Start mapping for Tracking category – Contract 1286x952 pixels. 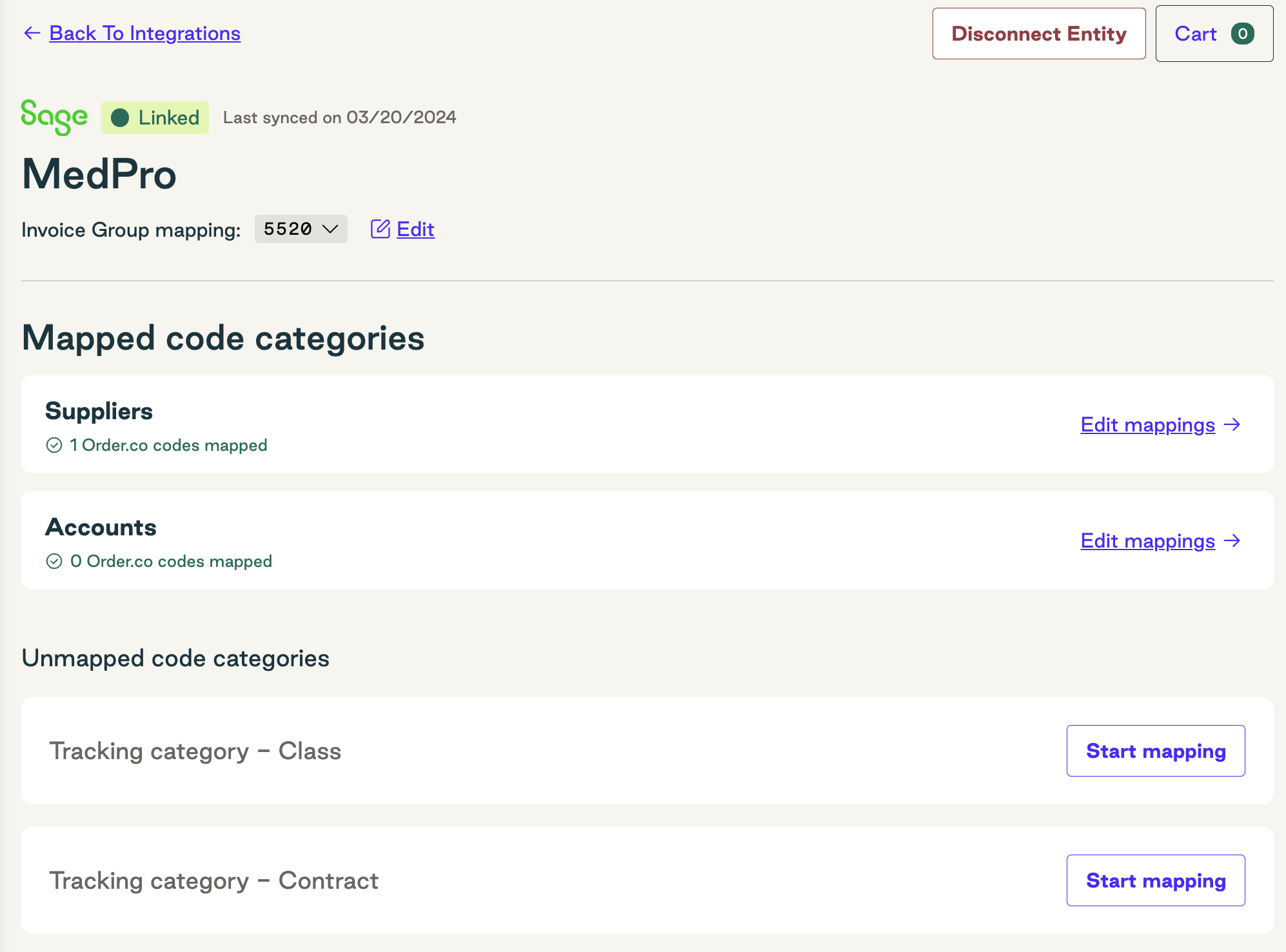coord(1156,880)
